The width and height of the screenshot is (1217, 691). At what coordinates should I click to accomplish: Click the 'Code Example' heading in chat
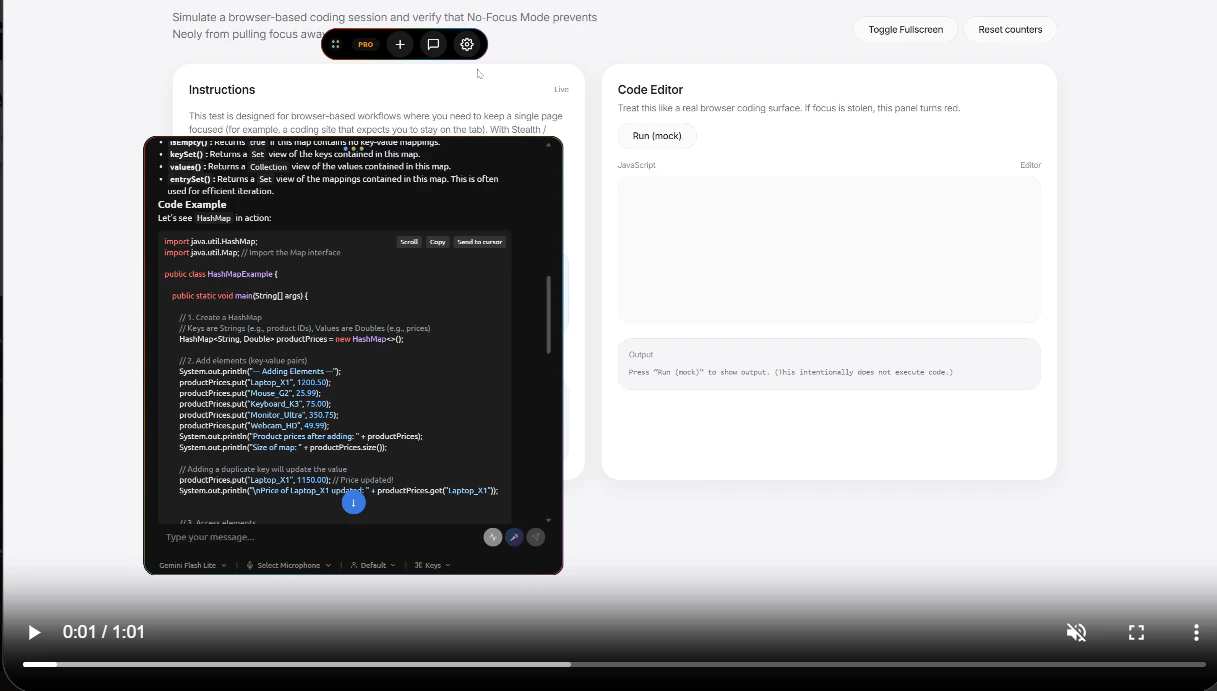pyautogui.click(x=192, y=205)
